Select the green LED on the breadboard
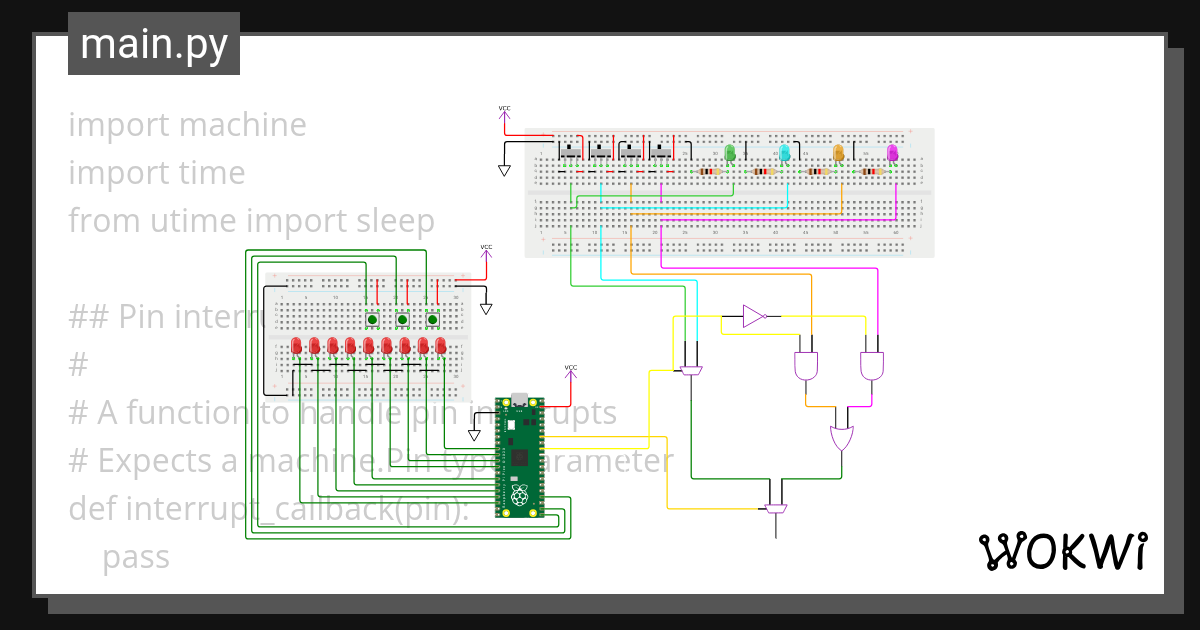The height and width of the screenshot is (630, 1200). pyautogui.click(x=730, y=153)
